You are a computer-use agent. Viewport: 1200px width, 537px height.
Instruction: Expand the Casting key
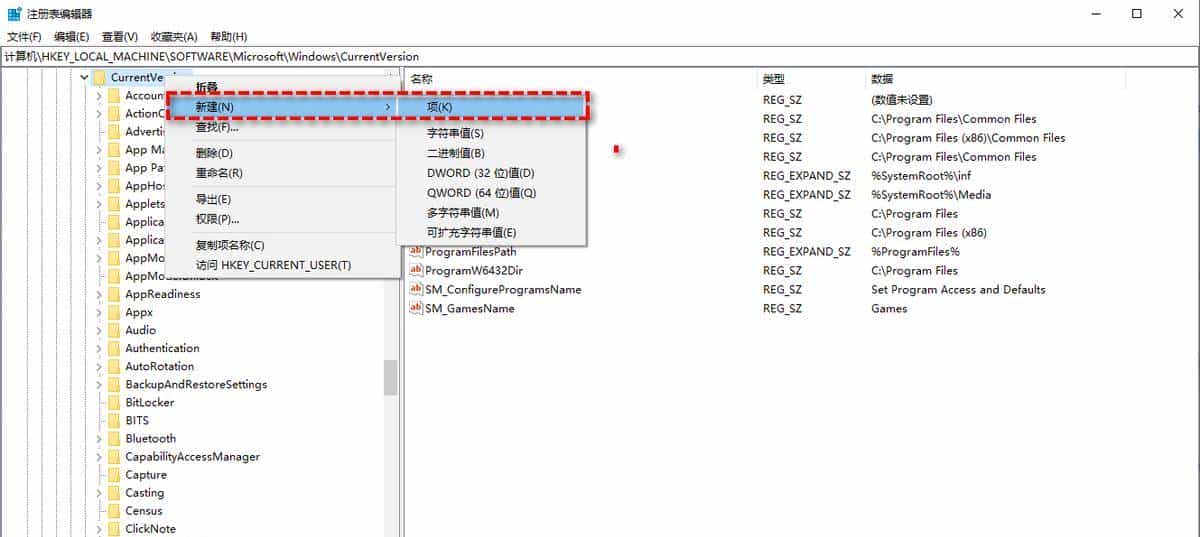tap(99, 492)
